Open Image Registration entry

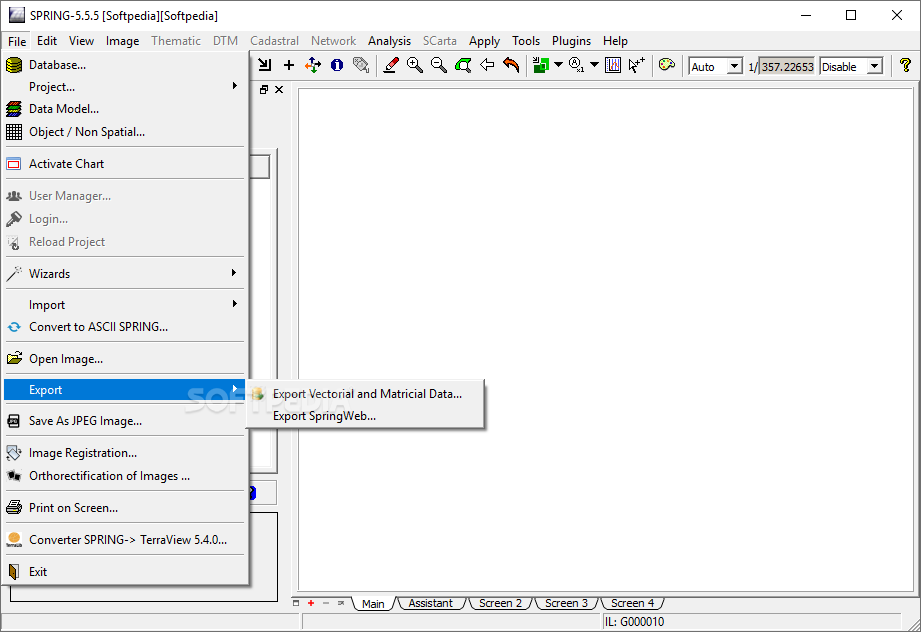point(124,453)
